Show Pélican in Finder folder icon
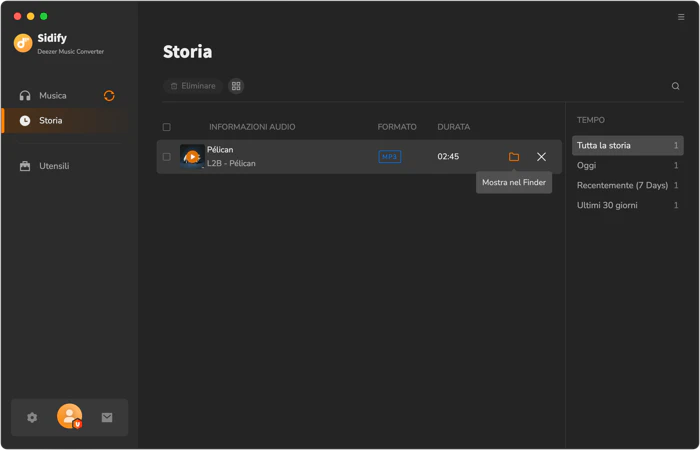The width and height of the screenshot is (700, 450). pos(514,157)
